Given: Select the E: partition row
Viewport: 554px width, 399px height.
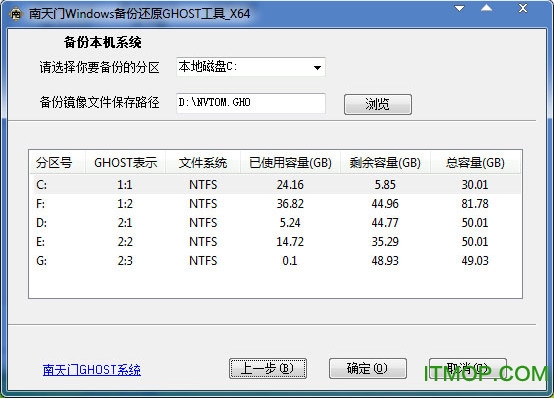Looking at the screenshot, I should click(275, 242).
